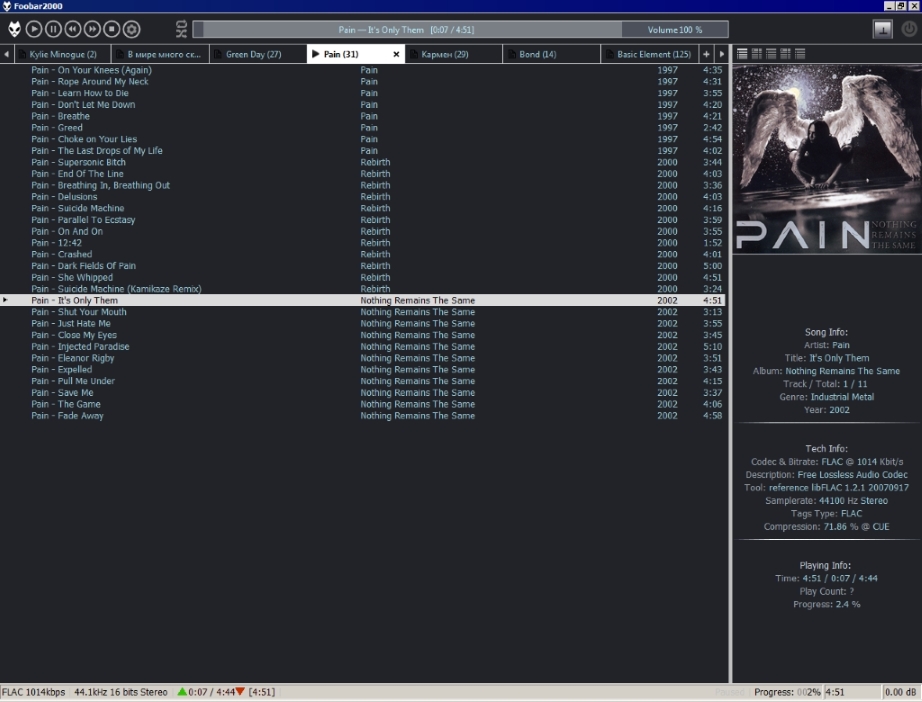Toggle the shuffle/repeat playback order icon
The height and width of the screenshot is (702, 922).
click(x=181, y=29)
